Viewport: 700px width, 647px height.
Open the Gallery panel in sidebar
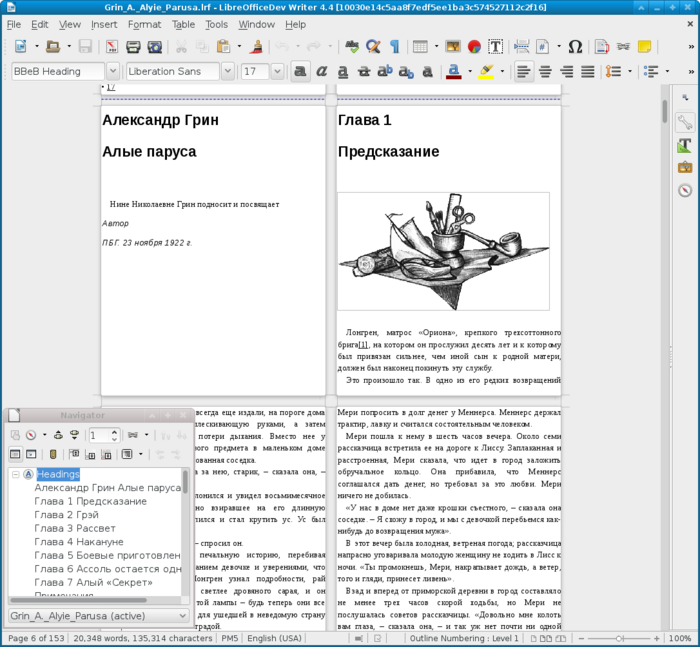(x=685, y=167)
